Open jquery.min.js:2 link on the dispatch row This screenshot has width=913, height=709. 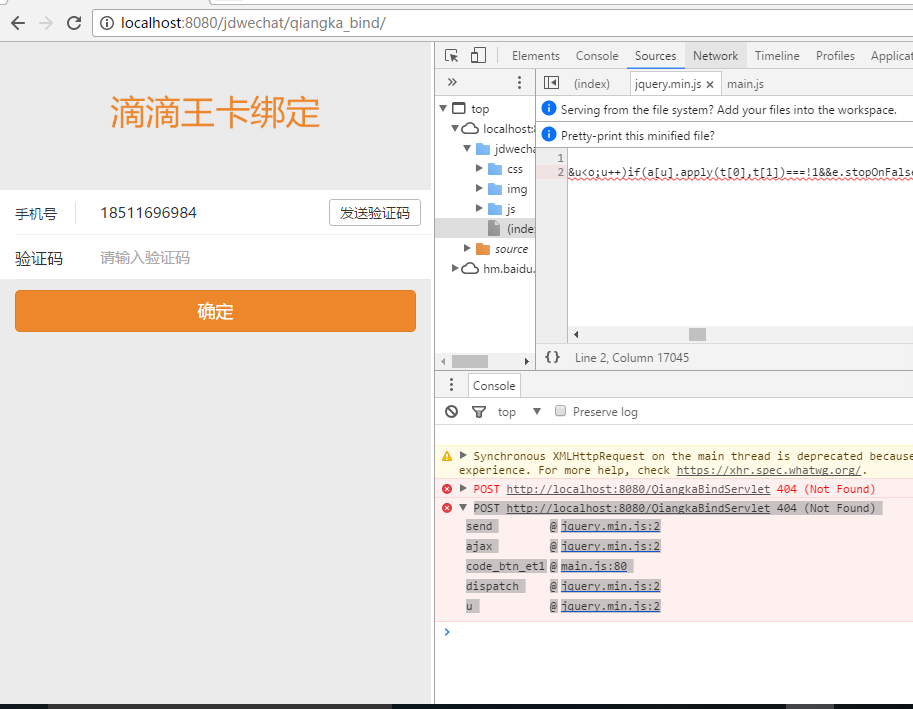click(x=610, y=586)
